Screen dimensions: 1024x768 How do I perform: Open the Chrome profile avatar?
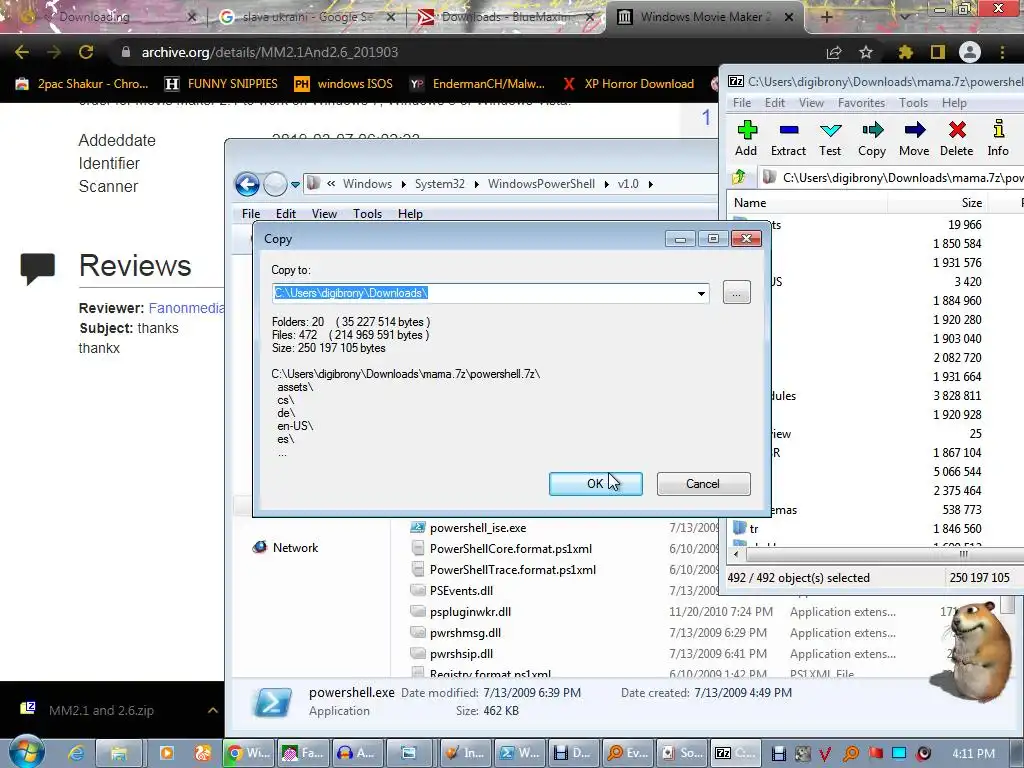pos(970,52)
